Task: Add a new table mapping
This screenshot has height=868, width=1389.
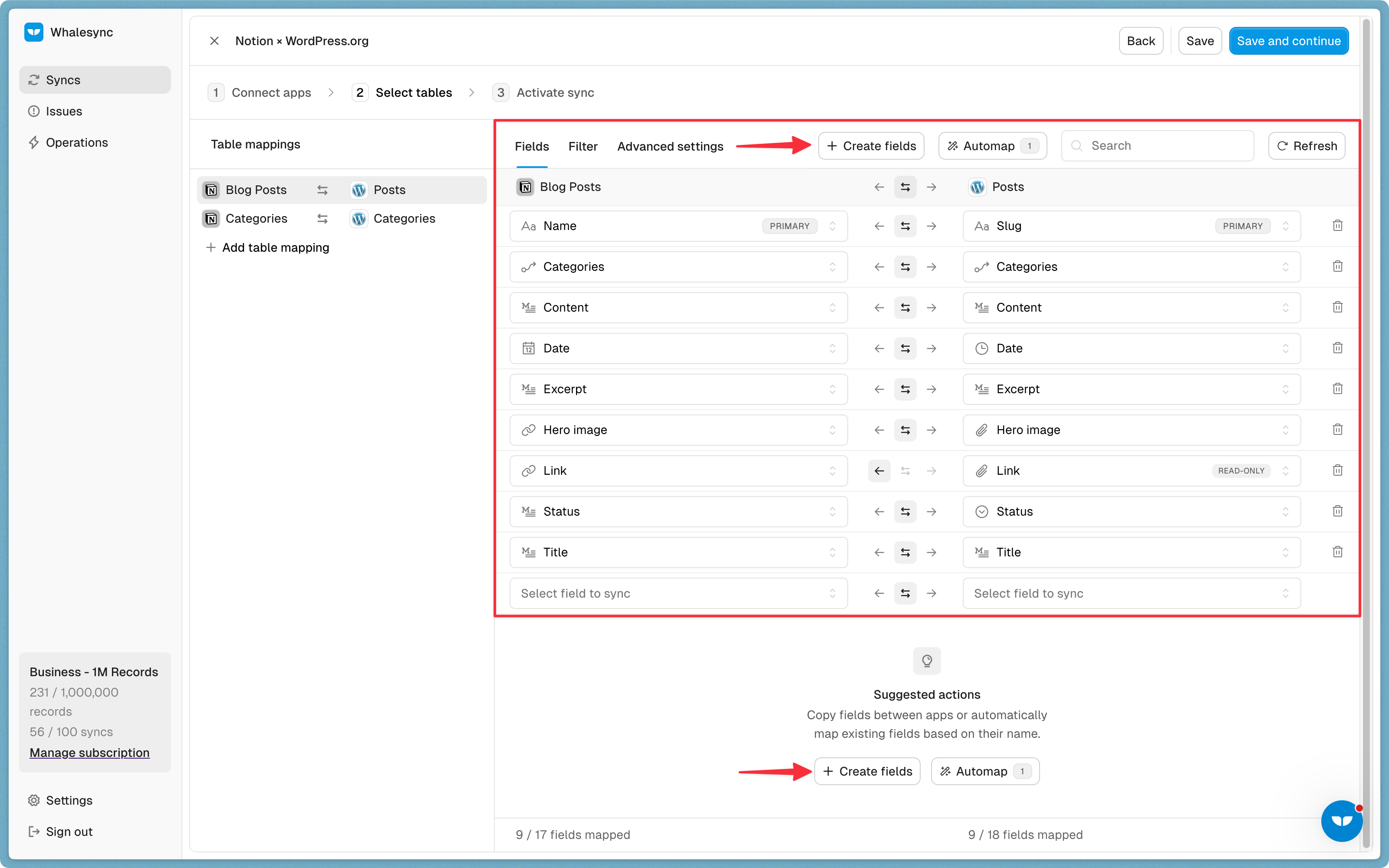Action: (x=267, y=247)
